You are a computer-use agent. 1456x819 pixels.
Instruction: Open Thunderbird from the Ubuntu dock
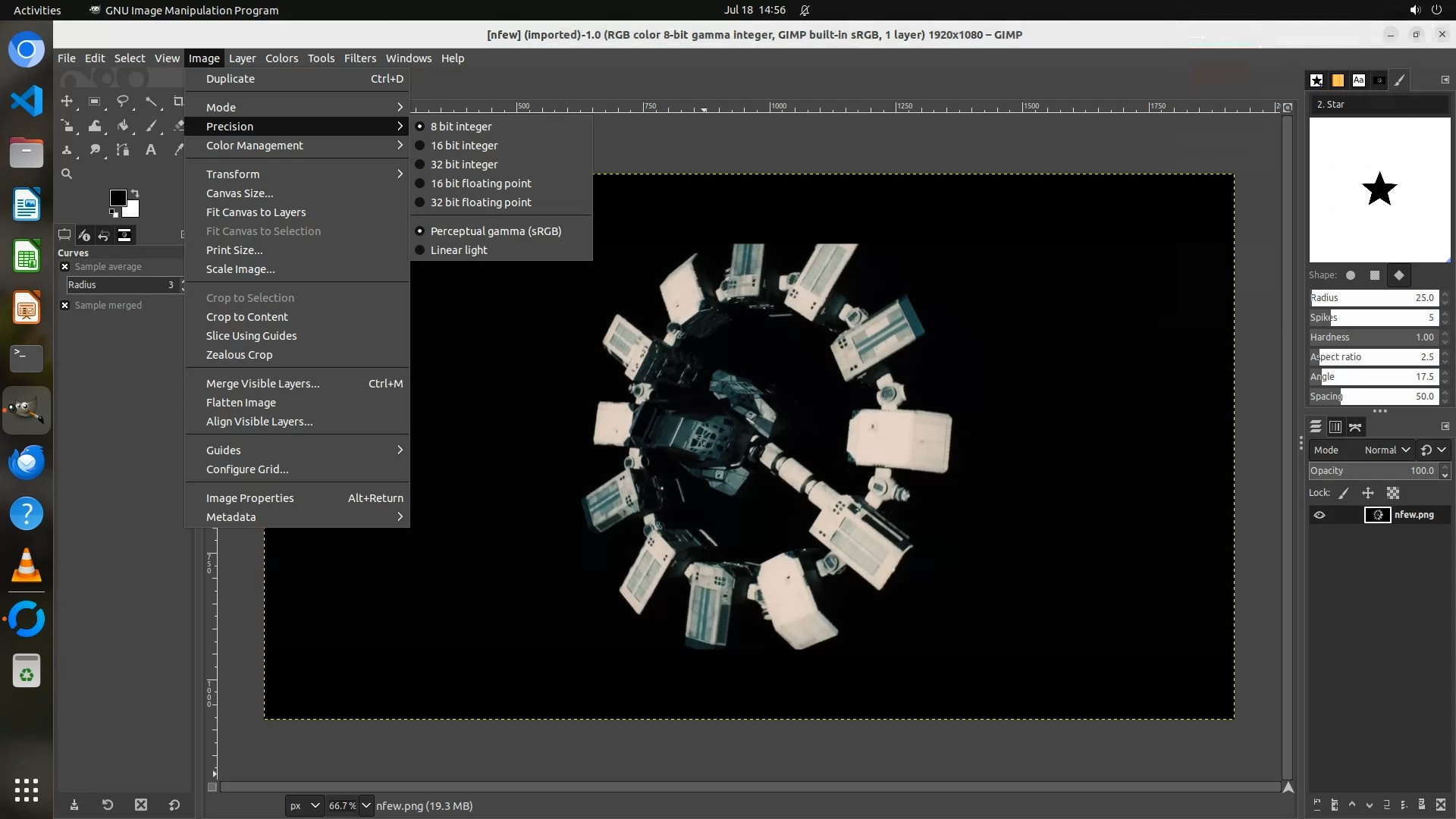point(27,462)
